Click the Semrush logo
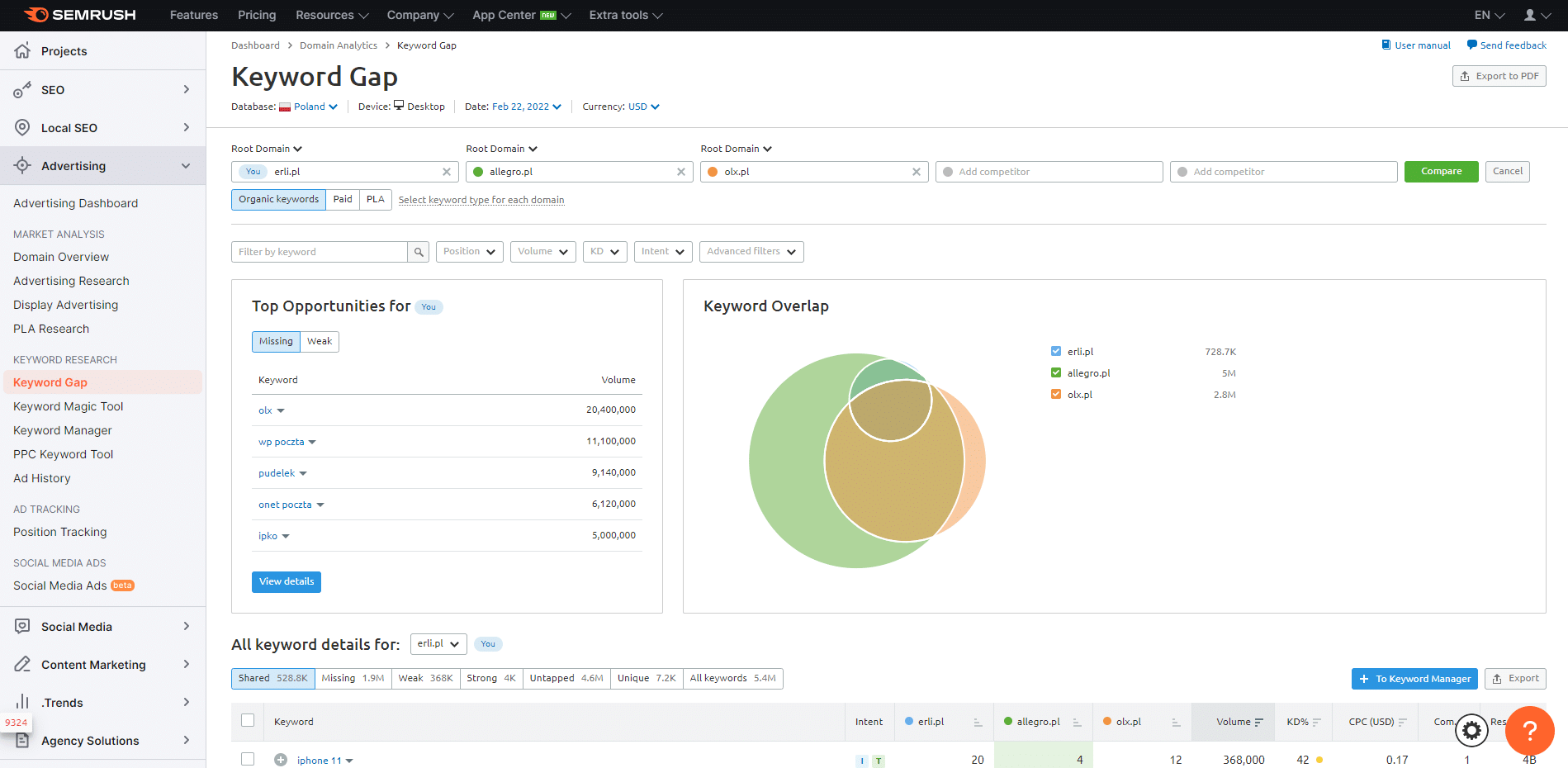 80,15
